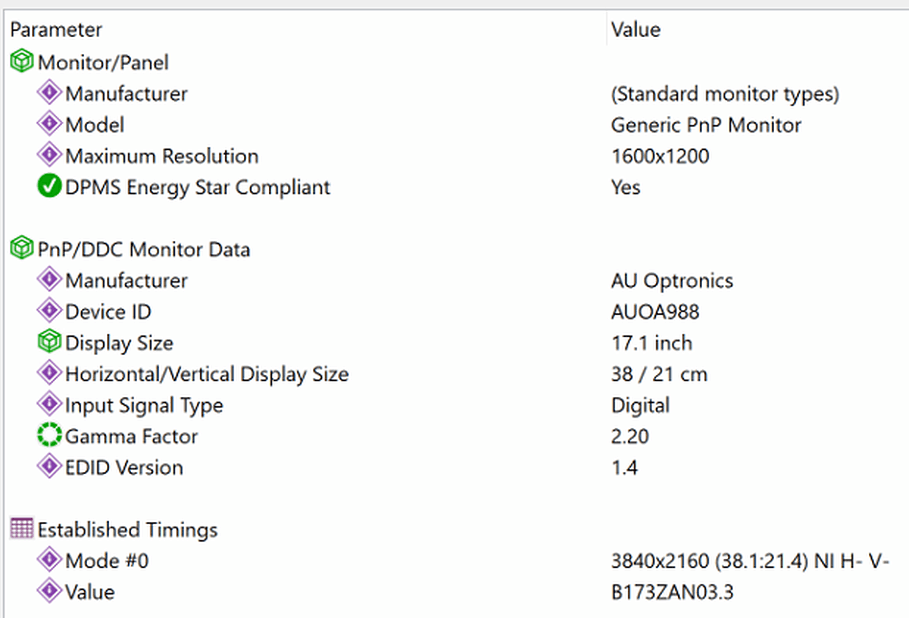The width and height of the screenshot is (909, 618).
Task: Select the Generic PnP Monitor value
Action: (706, 125)
